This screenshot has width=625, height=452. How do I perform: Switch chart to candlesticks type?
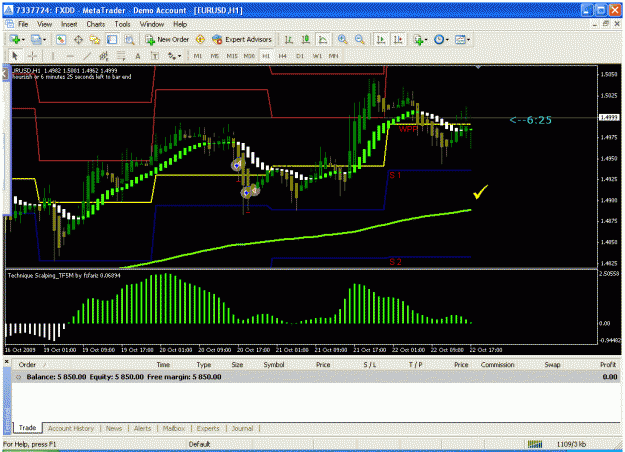coord(306,39)
